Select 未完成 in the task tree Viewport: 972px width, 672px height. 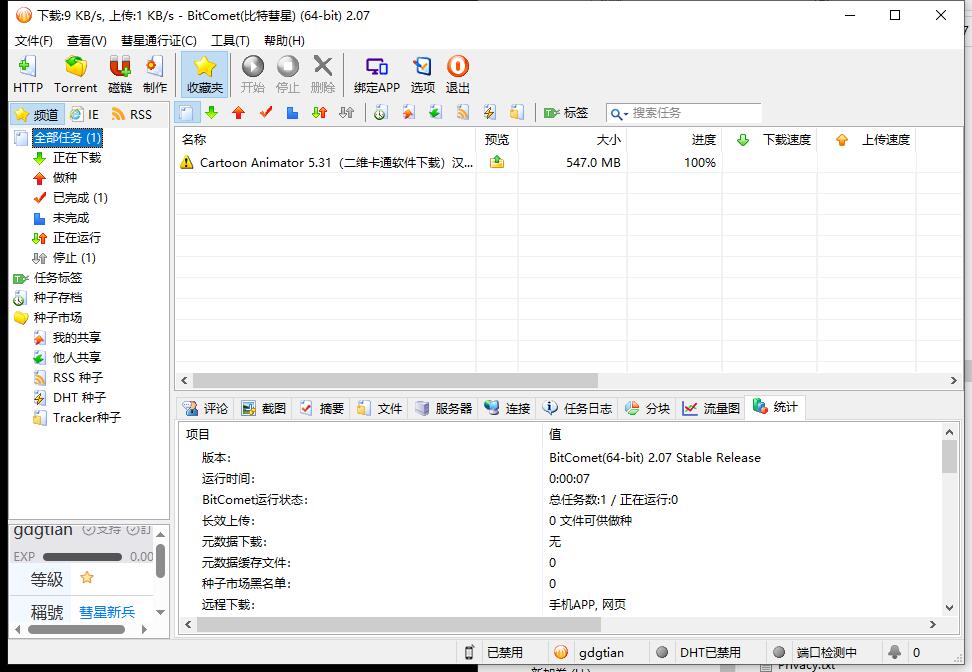71,218
